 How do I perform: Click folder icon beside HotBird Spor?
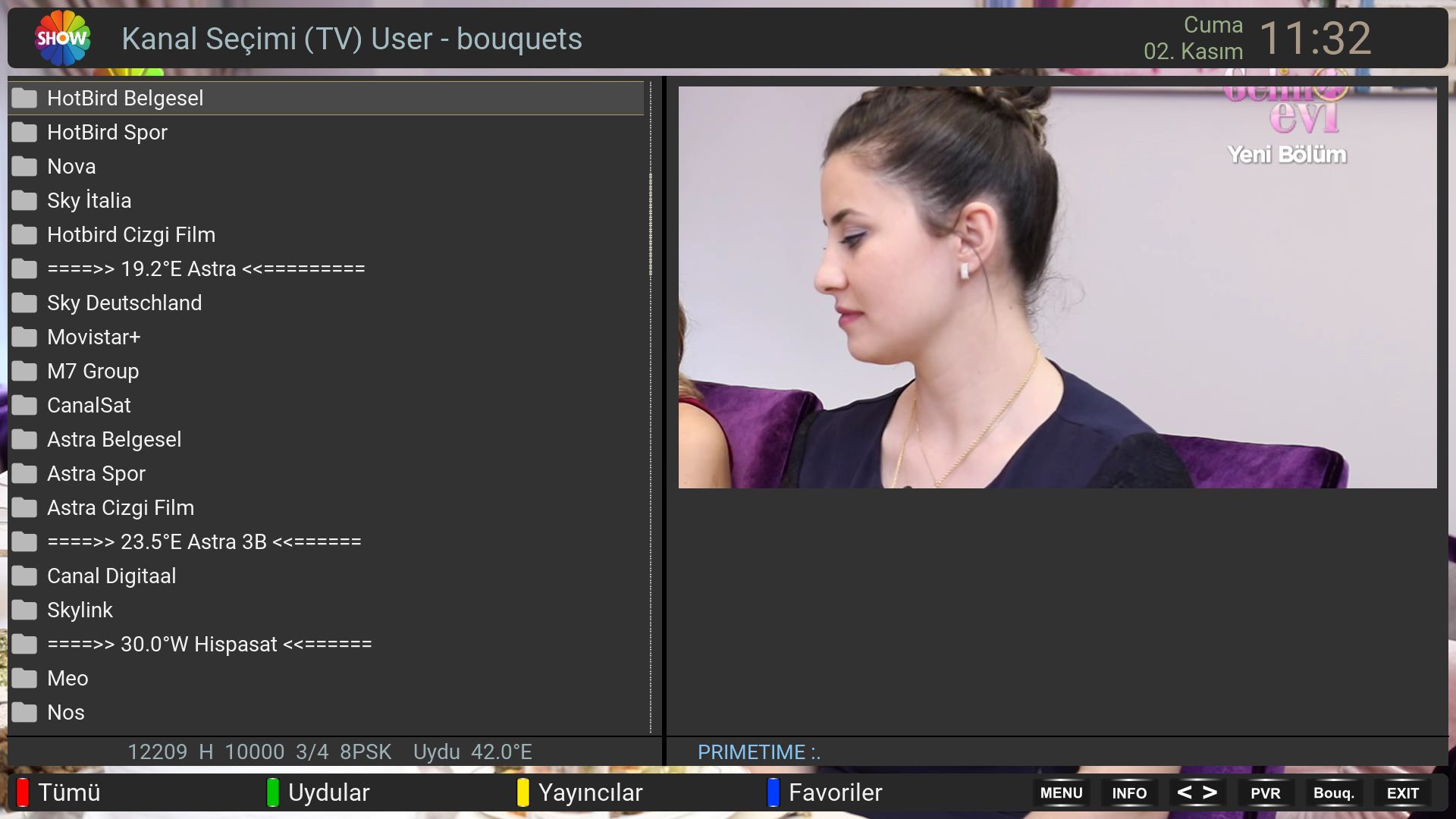pos(24,132)
